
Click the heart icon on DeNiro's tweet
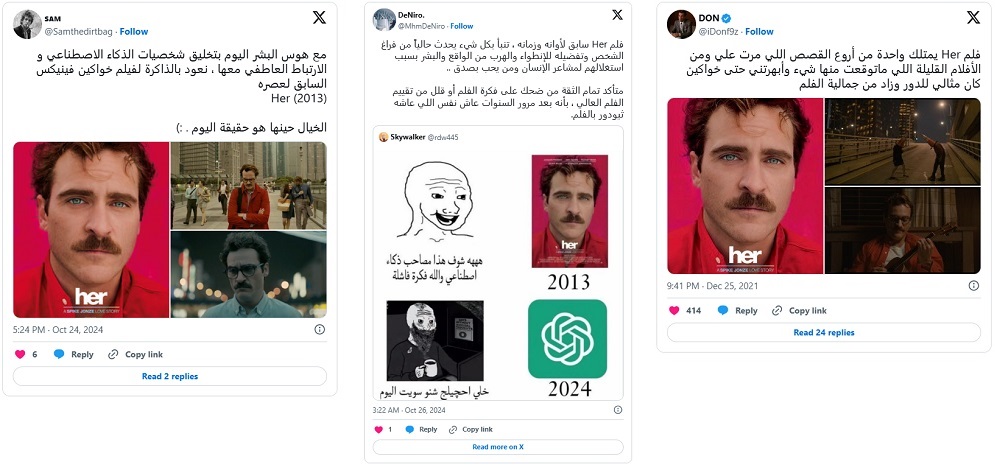[x=379, y=429]
